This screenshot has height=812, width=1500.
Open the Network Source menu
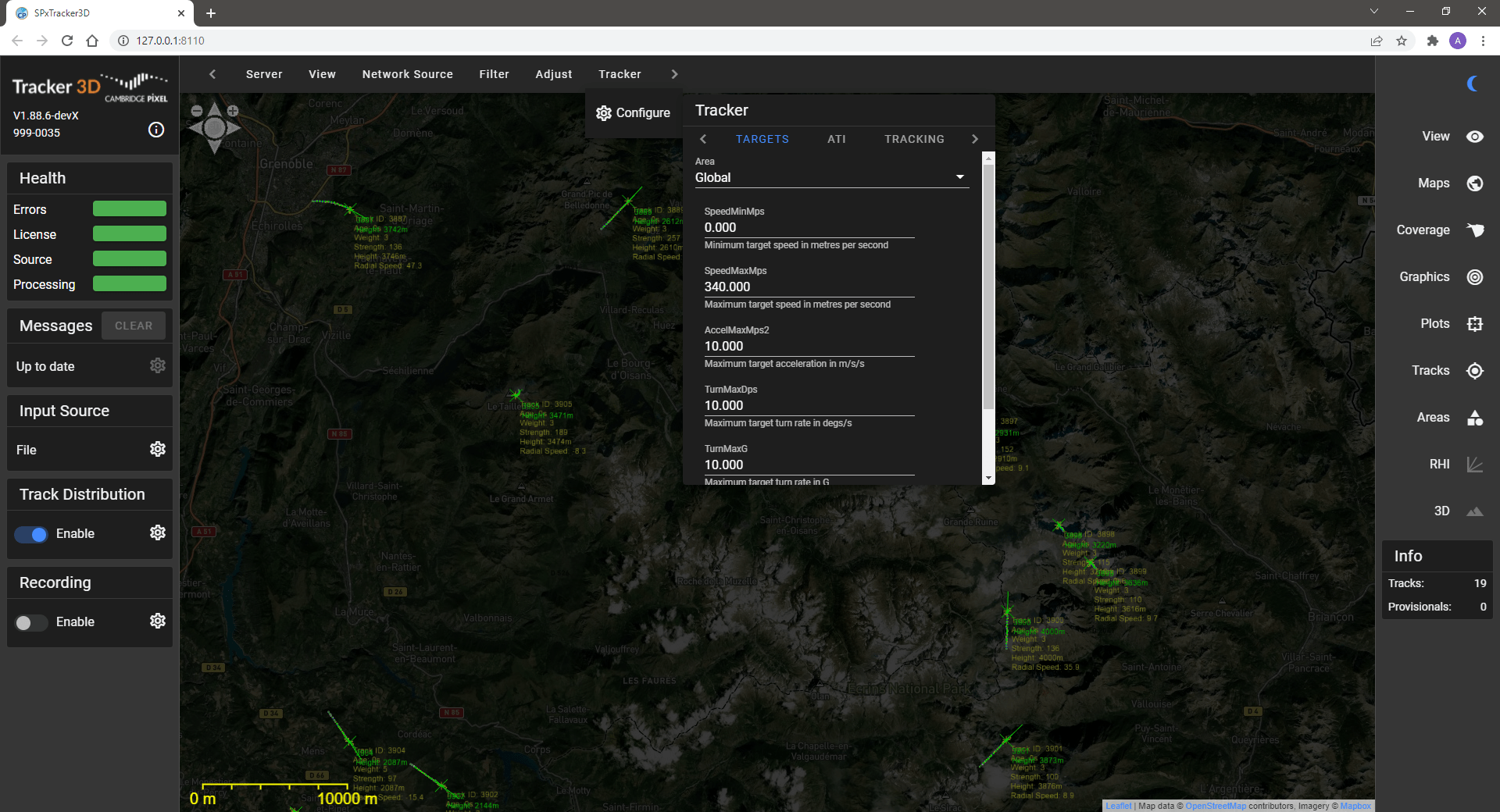tap(407, 74)
